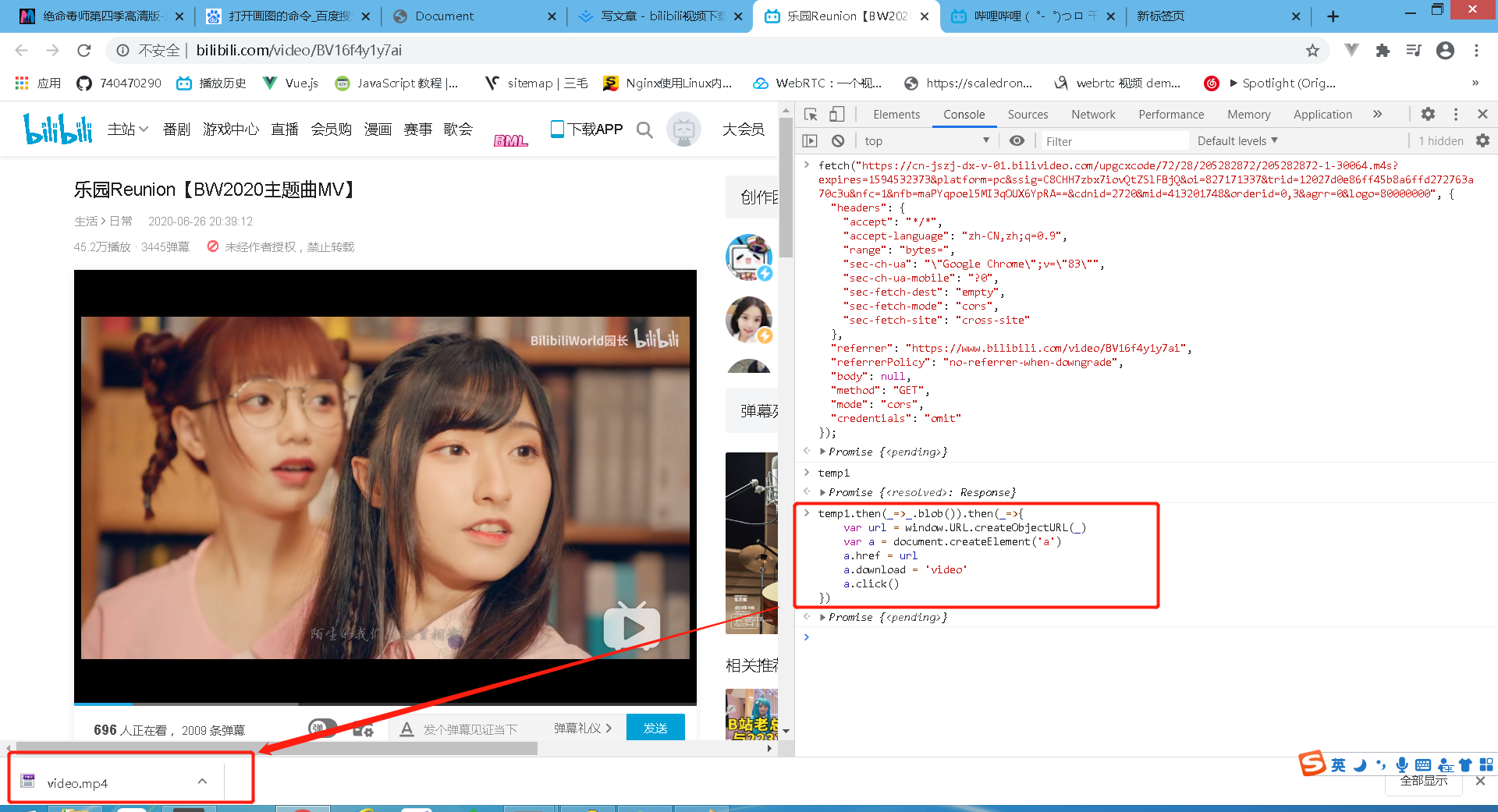Reload the bilibili page

pyautogui.click(x=84, y=51)
